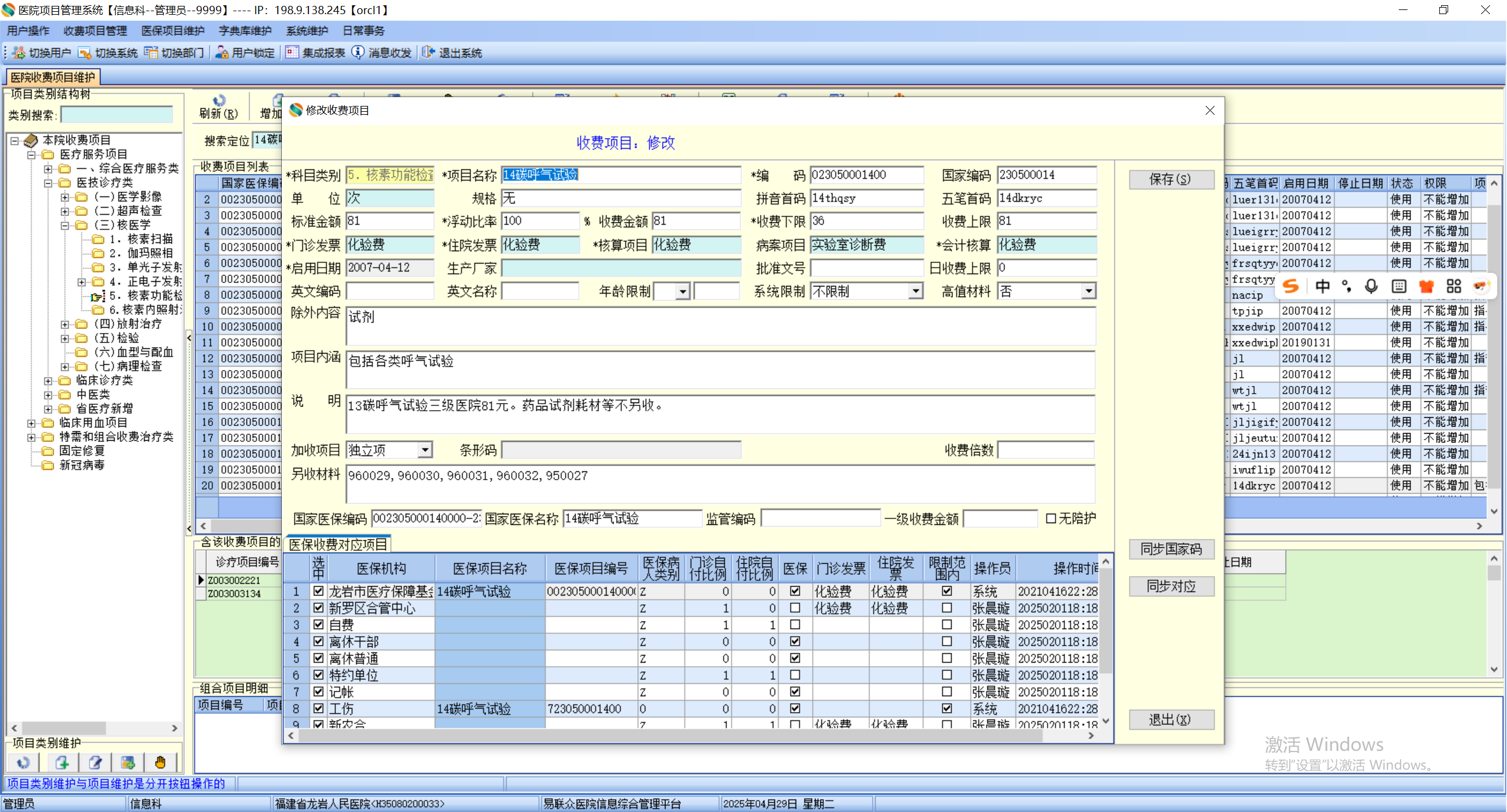This screenshot has height=812, width=1507.
Task: Toggle 医保 checkbox in 自费 row
Action: (795, 624)
